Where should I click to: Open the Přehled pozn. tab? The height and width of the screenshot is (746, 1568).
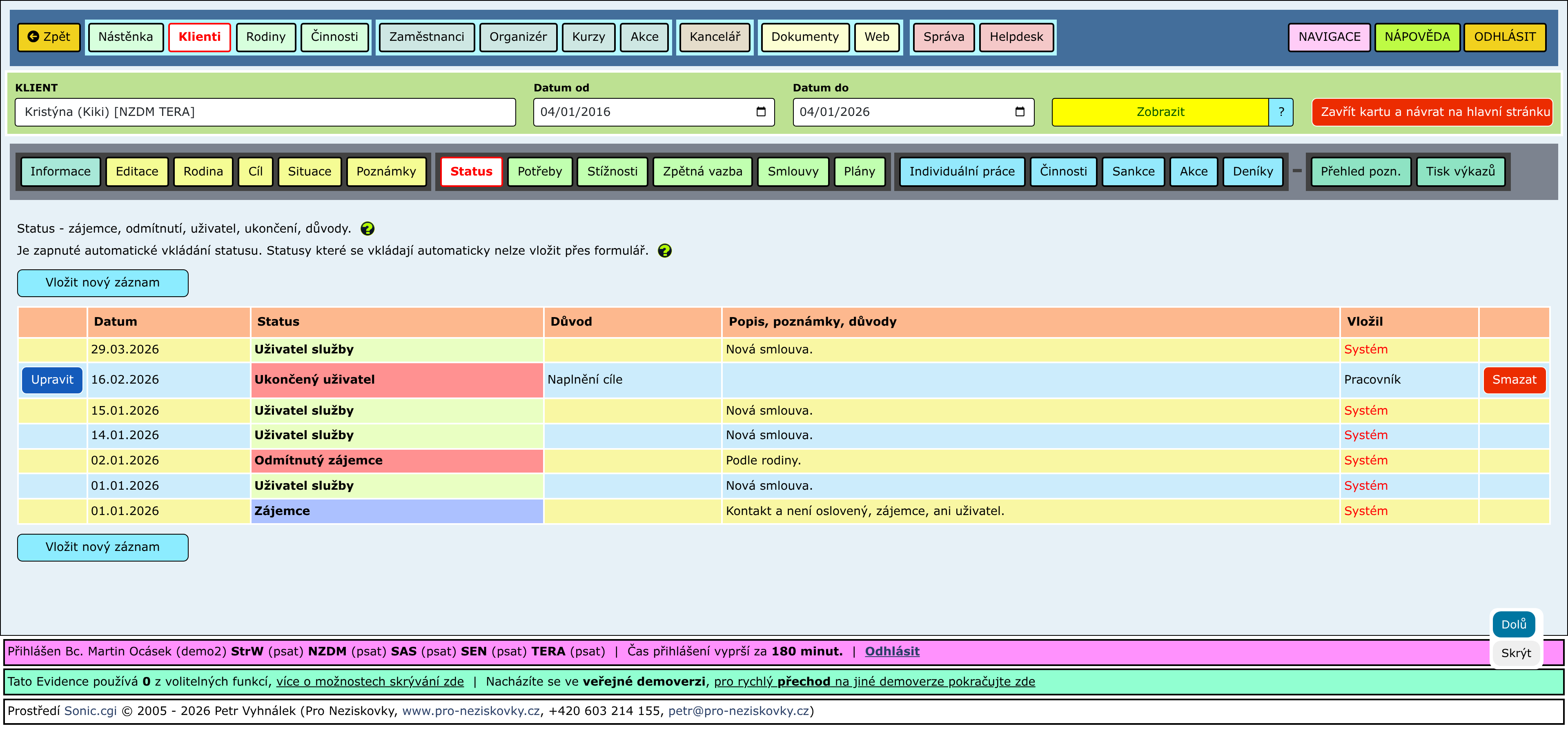[1361, 171]
